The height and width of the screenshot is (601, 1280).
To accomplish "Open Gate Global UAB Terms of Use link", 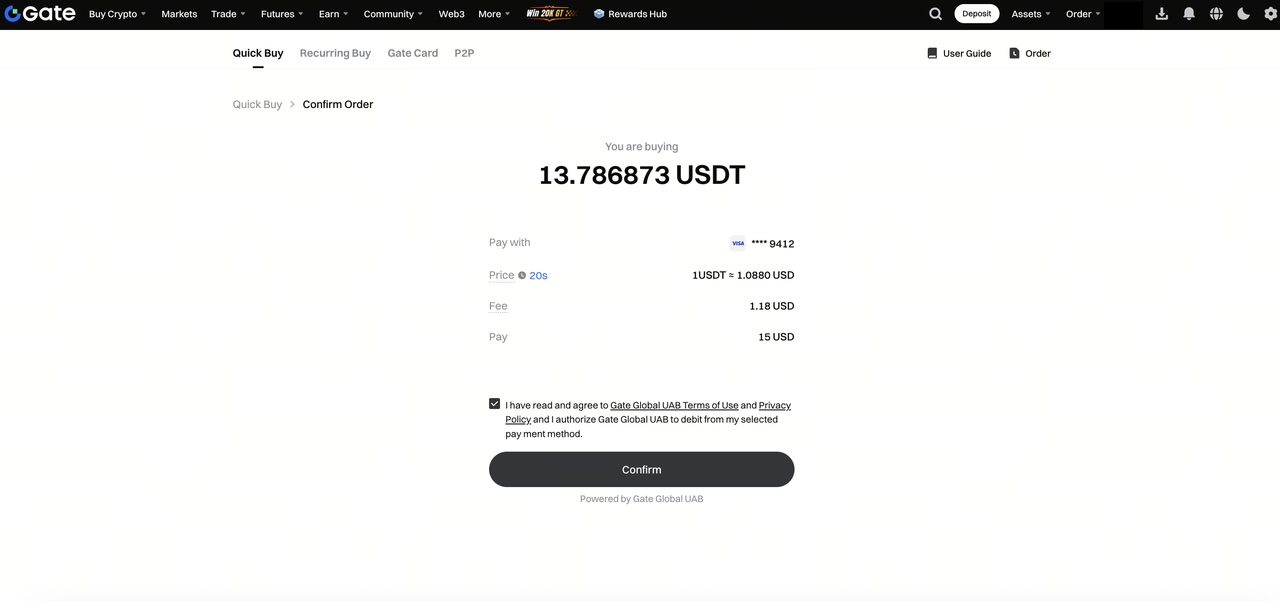I will pyautogui.click(x=674, y=405).
